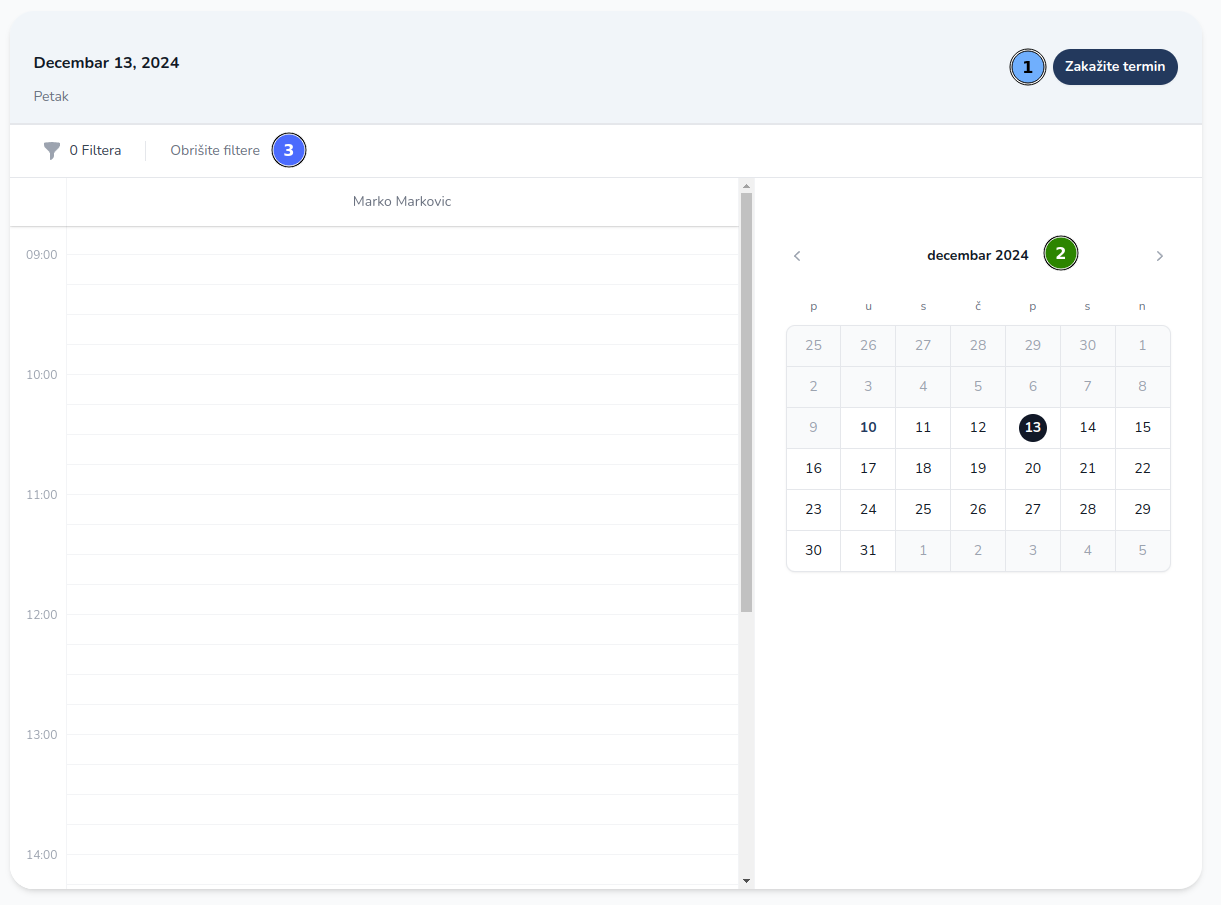Click Obrišite filtere link
The height and width of the screenshot is (905, 1221).
click(x=215, y=151)
